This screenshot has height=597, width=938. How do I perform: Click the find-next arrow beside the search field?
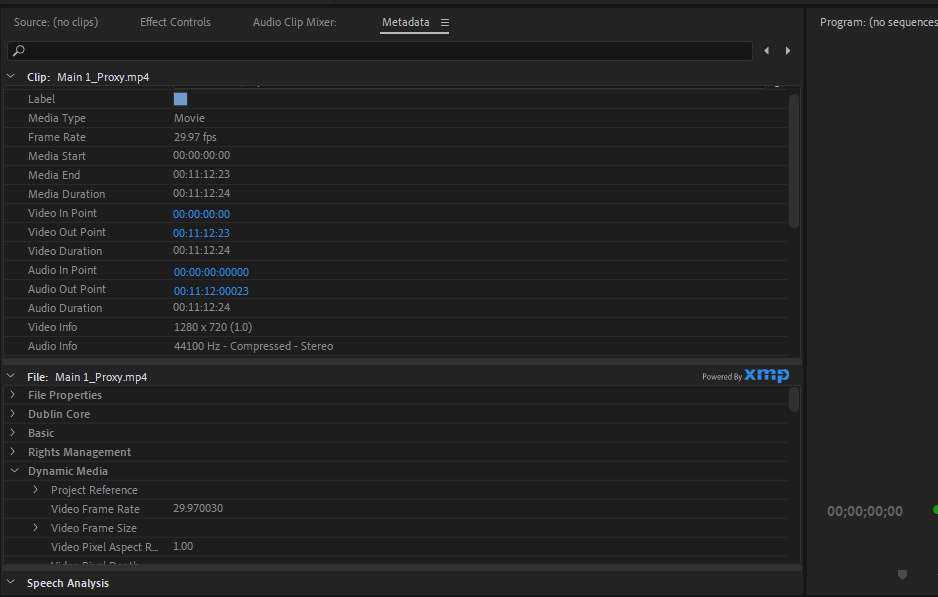point(786,50)
